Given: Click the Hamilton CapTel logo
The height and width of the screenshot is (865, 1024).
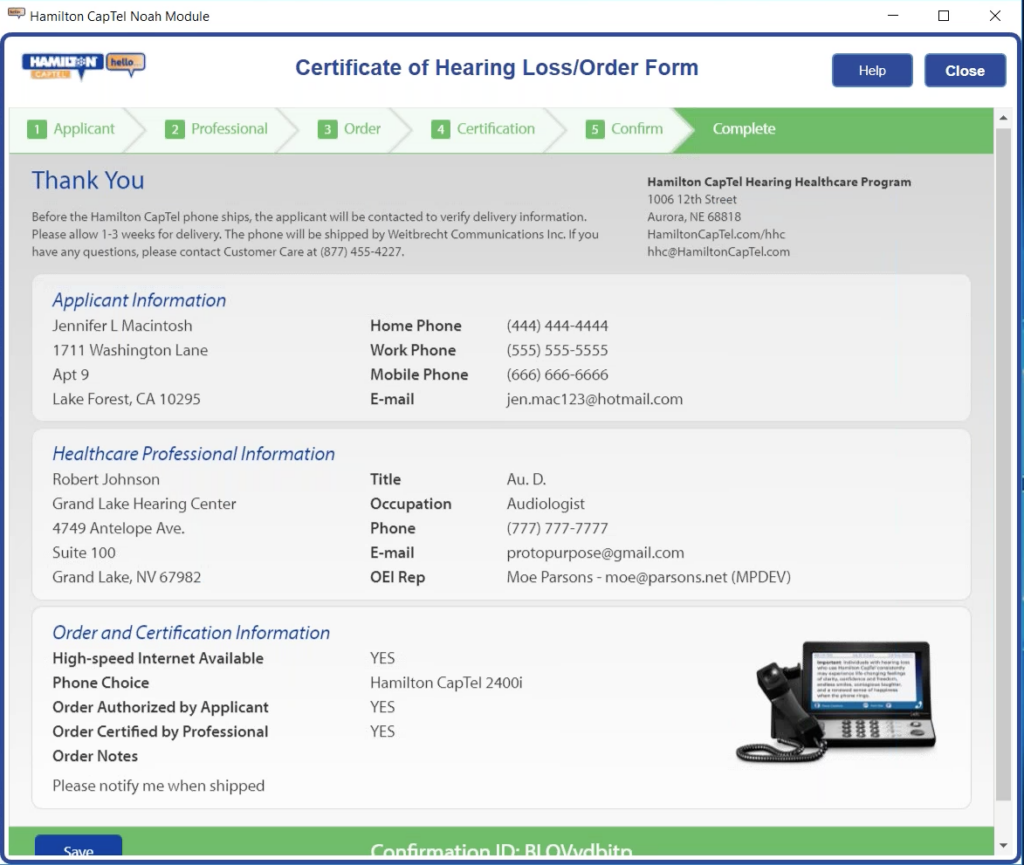Looking at the screenshot, I should pos(84,66).
